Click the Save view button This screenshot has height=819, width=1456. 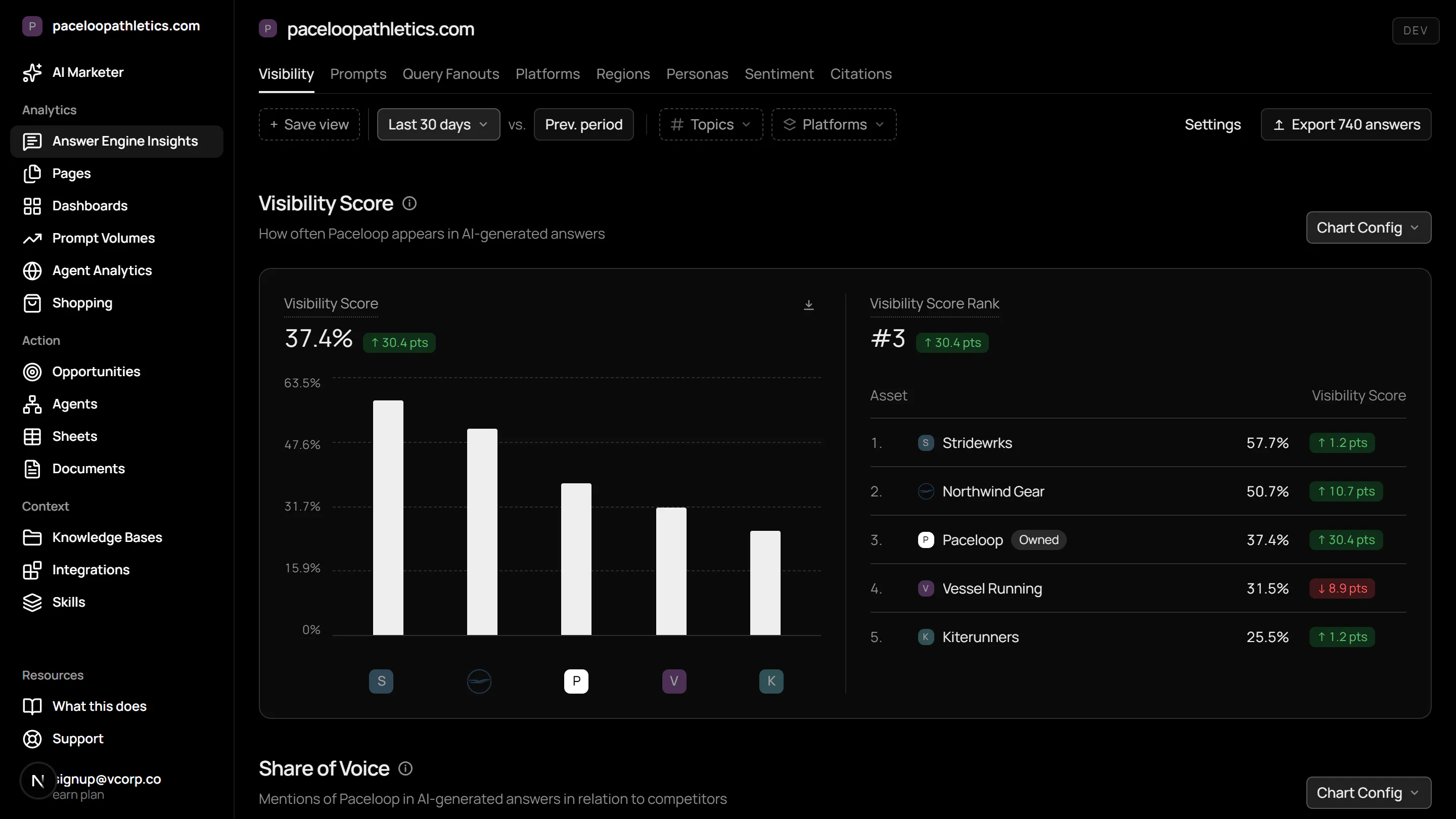(309, 124)
